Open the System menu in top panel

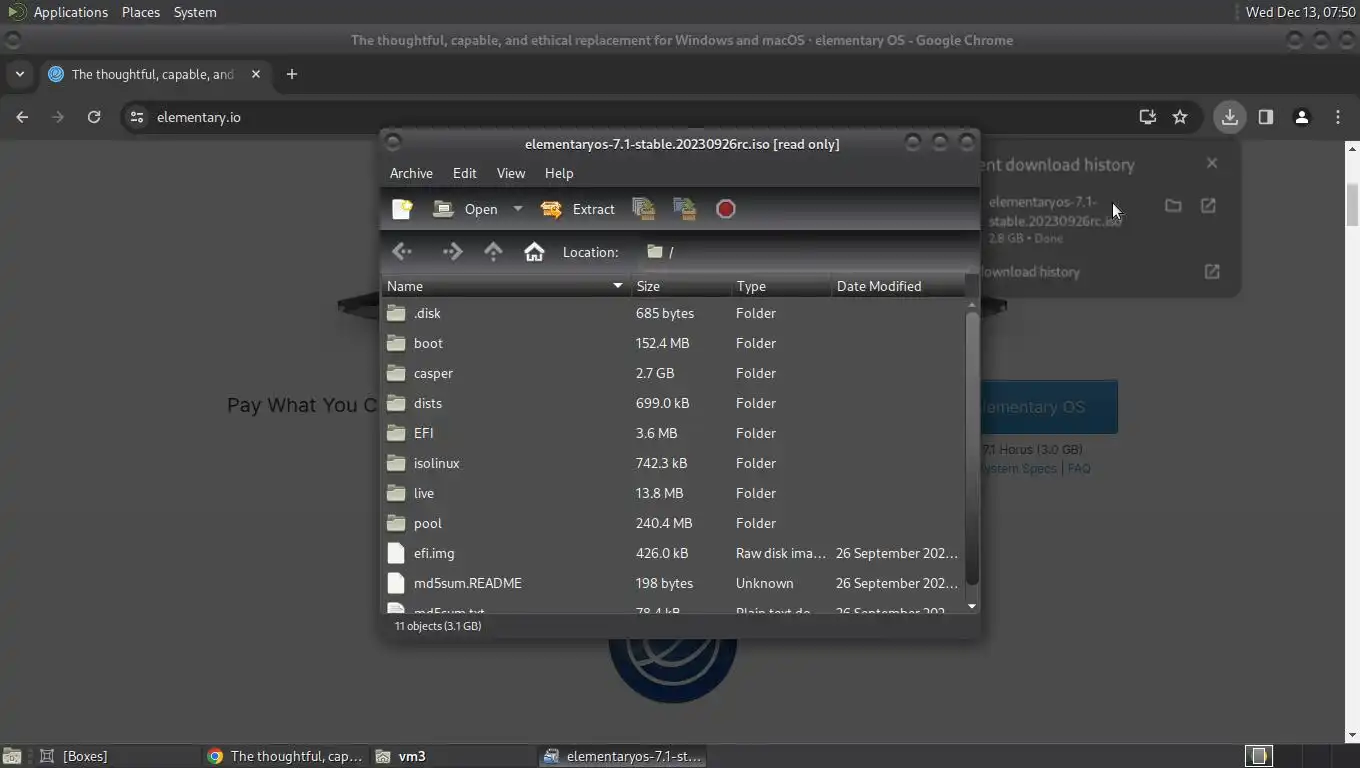click(195, 12)
